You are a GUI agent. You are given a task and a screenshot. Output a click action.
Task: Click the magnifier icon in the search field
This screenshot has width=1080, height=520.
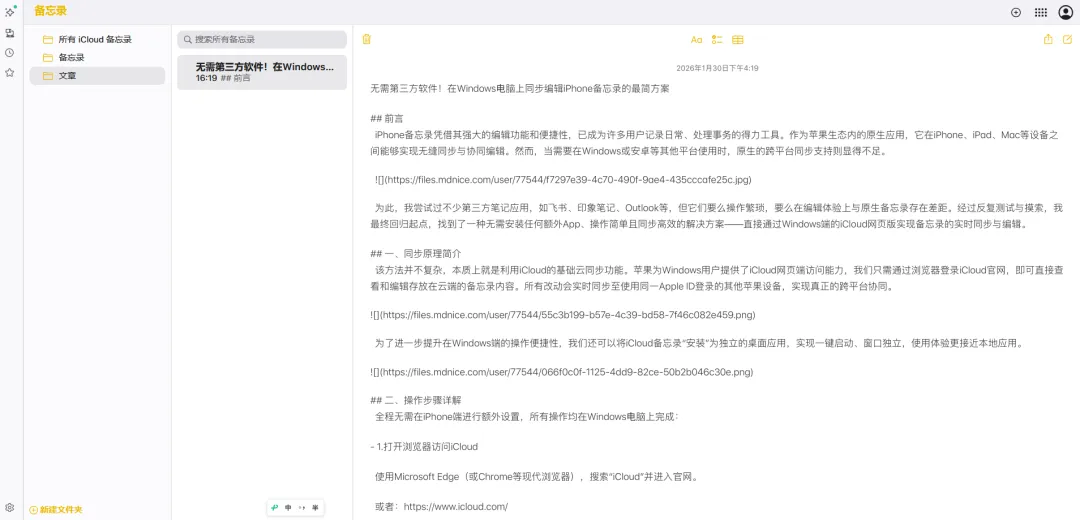[188, 40]
